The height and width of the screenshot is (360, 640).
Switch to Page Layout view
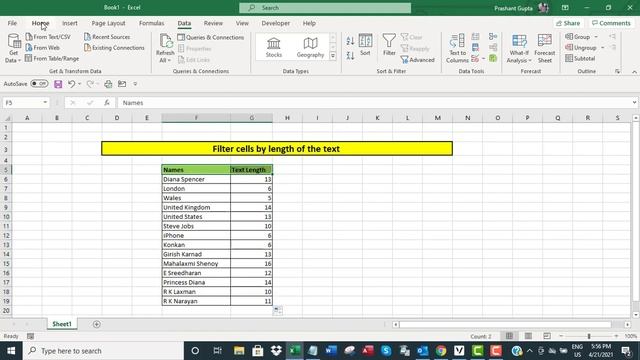[528, 336]
